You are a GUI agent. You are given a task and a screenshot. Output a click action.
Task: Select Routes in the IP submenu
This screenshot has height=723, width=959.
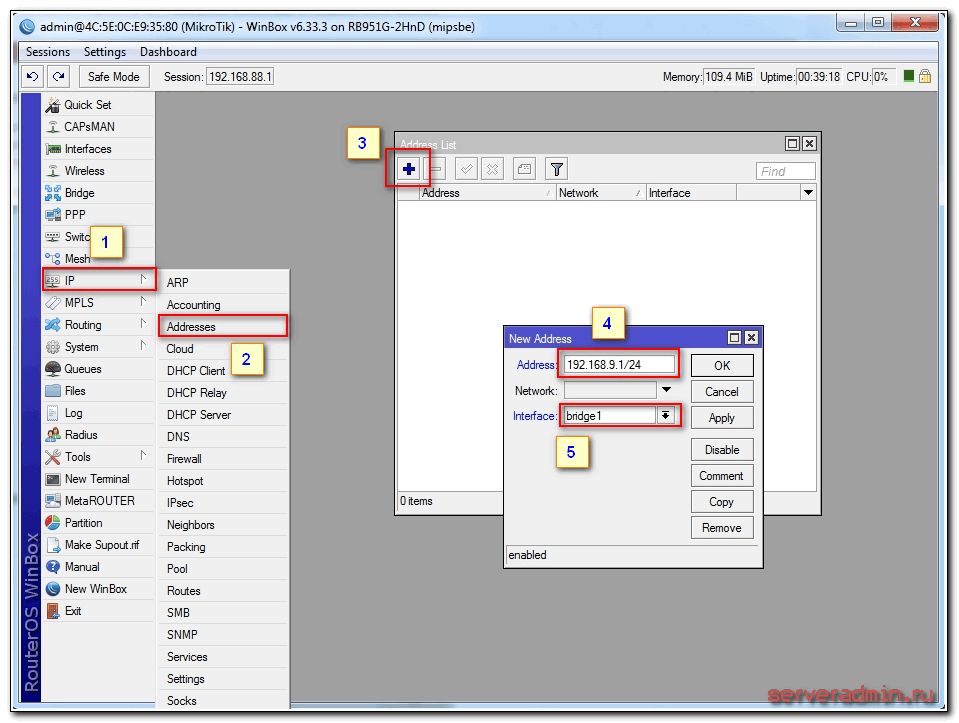[223, 590]
